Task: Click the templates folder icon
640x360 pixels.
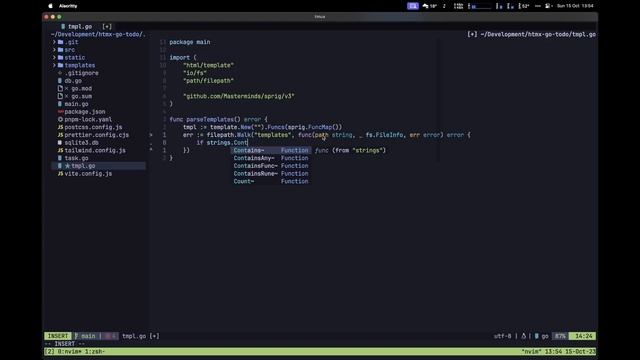Action: [x=60, y=65]
